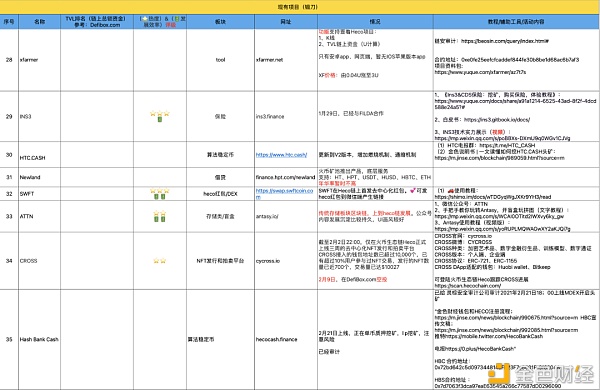Select the hecocash.finance URL cell
Image resolution: width=600 pixels, height=390 pixels.
pos(286,339)
